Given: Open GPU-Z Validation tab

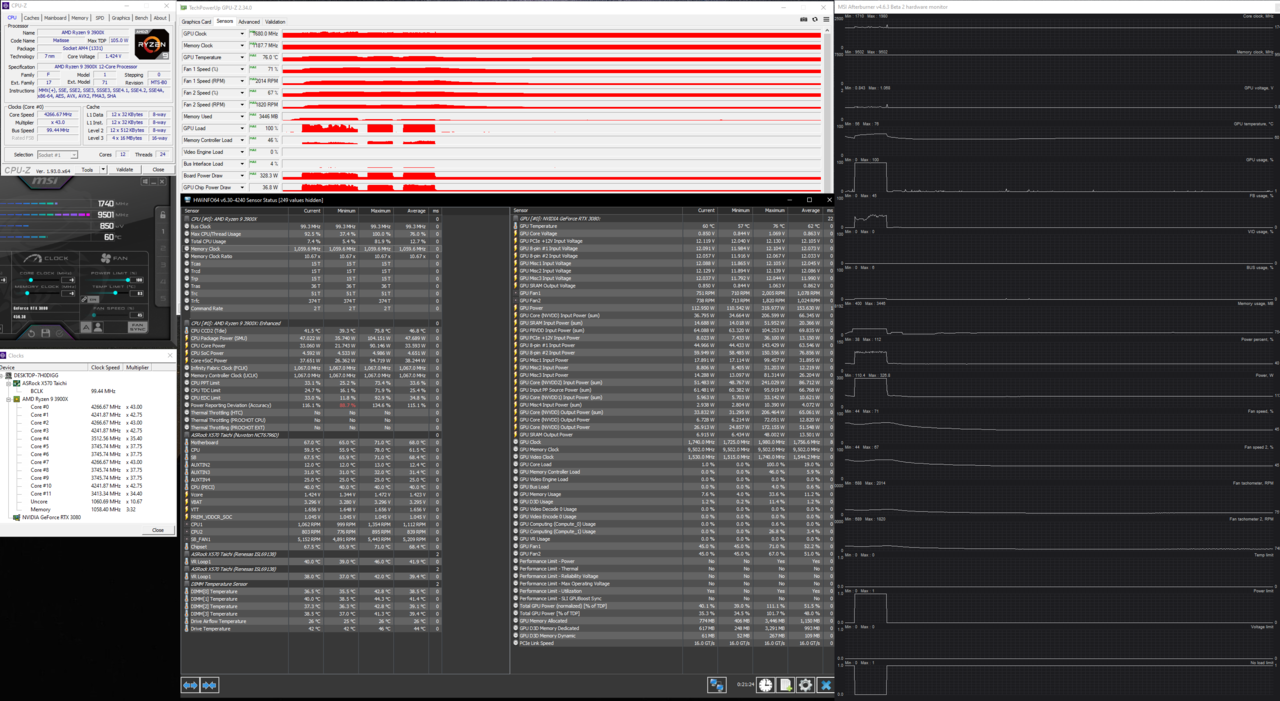Looking at the screenshot, I should (275, 21).
